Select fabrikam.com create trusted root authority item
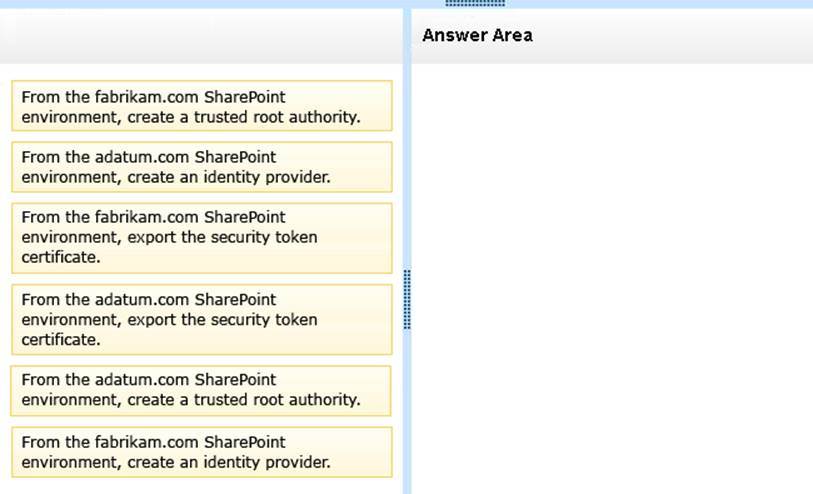Image resolution: width=813 pixels, height=494 pixels. point(202,106)
